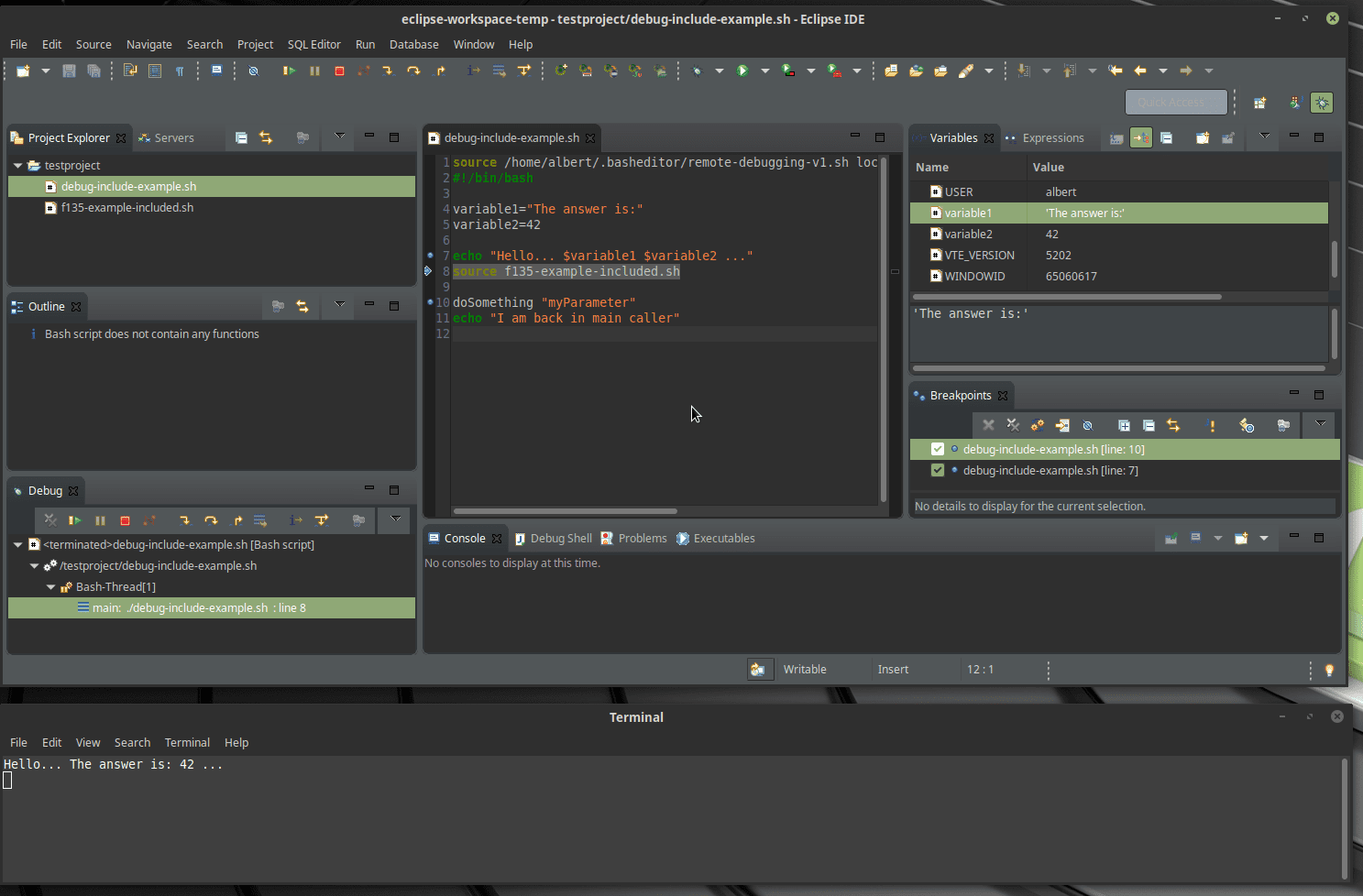
Task: Toggle the Show Whitespace Characters icon
Action: pyautogui.click(x=180, y=71)
